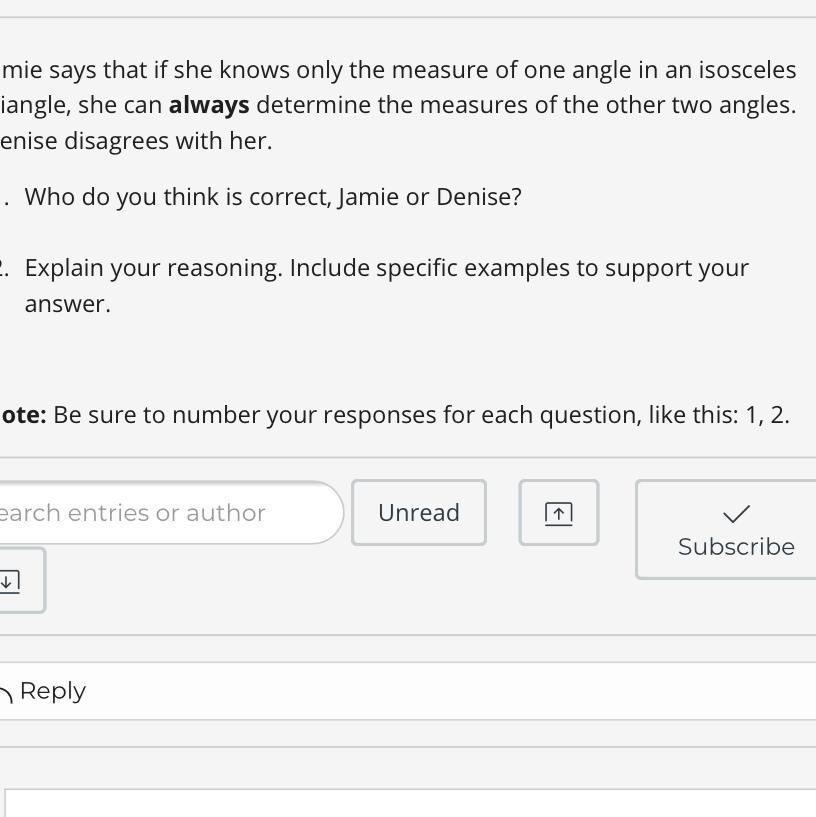Viewport: 816px width, 817px height.
Task: Click the collapse replies up-arrow icon
Action: (558, 513)
